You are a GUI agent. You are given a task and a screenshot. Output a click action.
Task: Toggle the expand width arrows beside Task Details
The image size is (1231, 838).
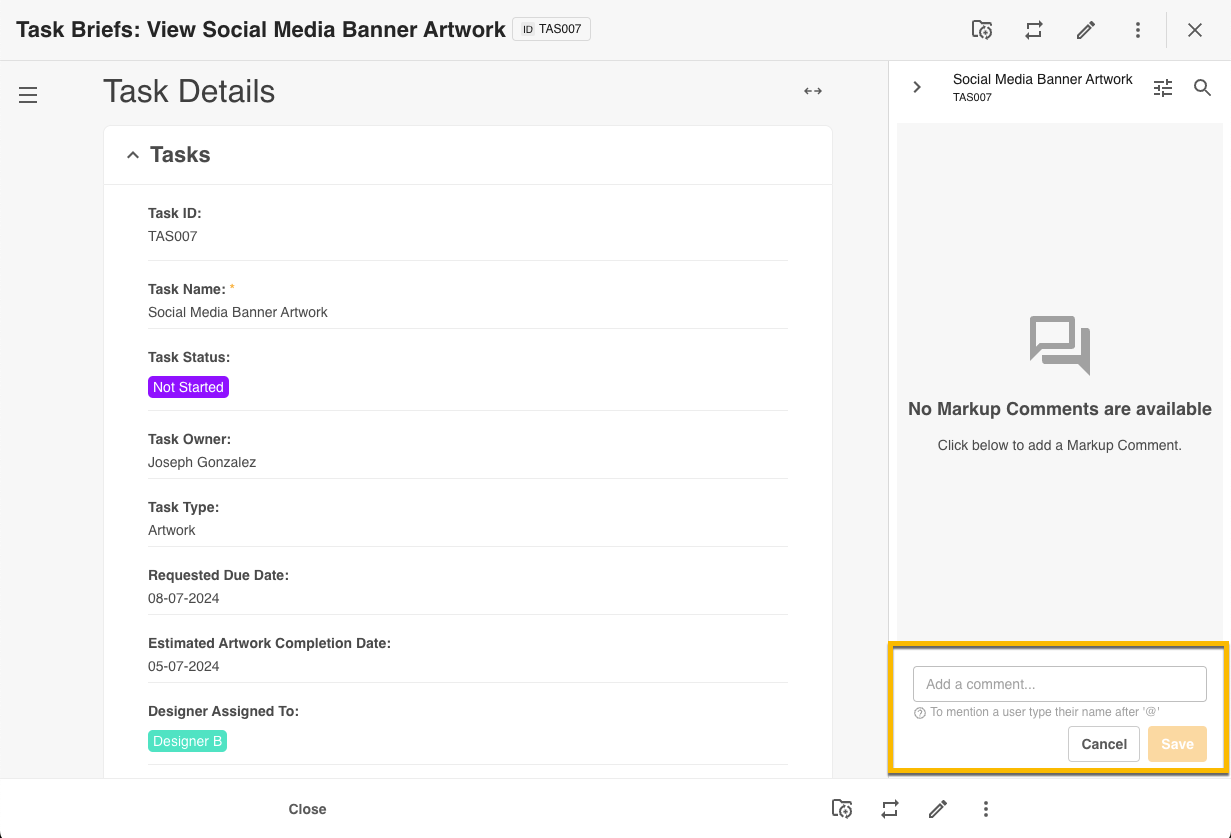(x=813, y=91)
